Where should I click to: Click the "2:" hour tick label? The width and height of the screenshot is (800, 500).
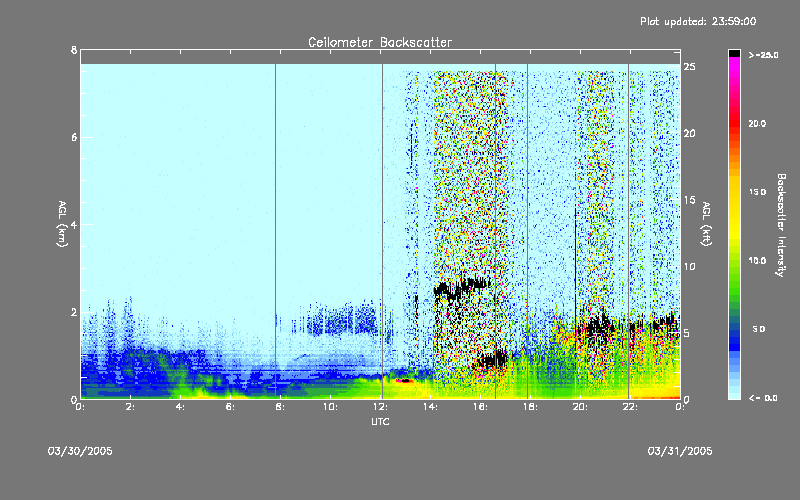(x=131, y=407)
